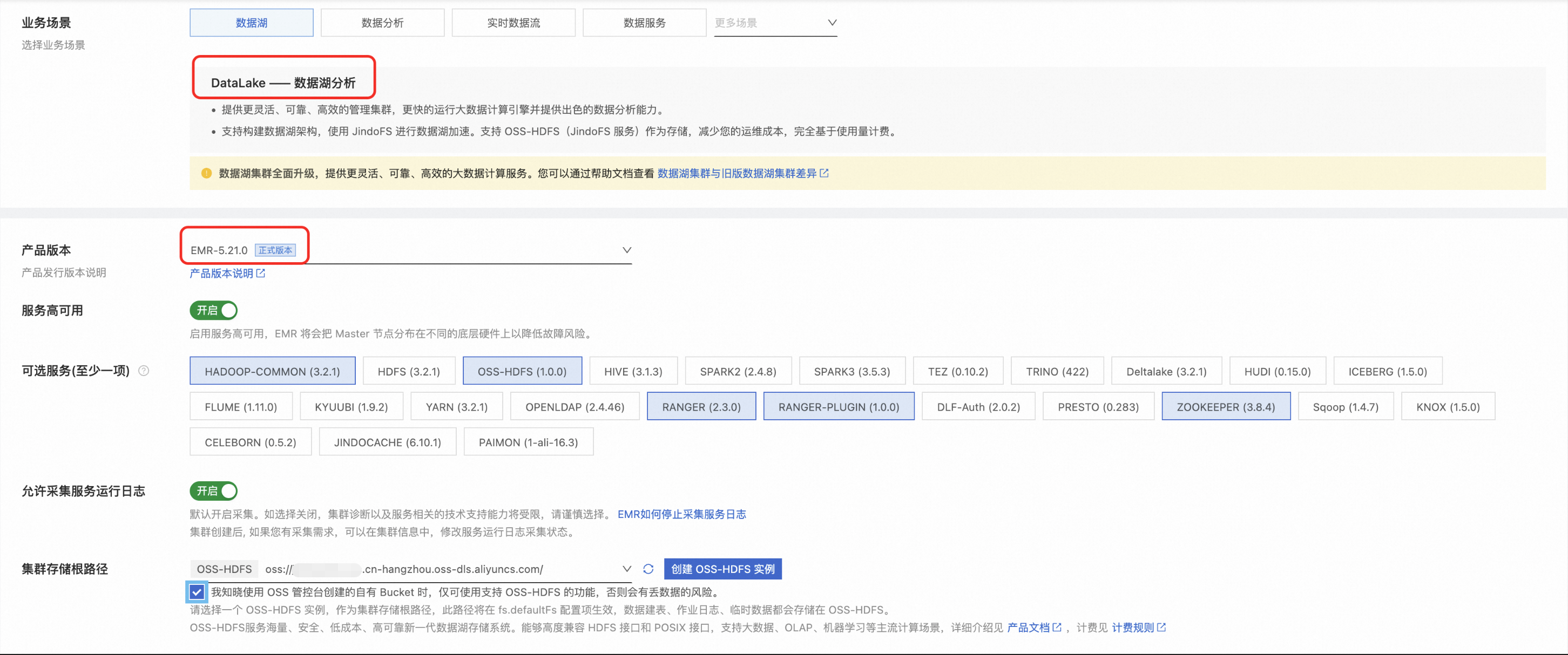
Task: Select the DLF-Auth (2.0.2) service
Action: click(978, 406)
